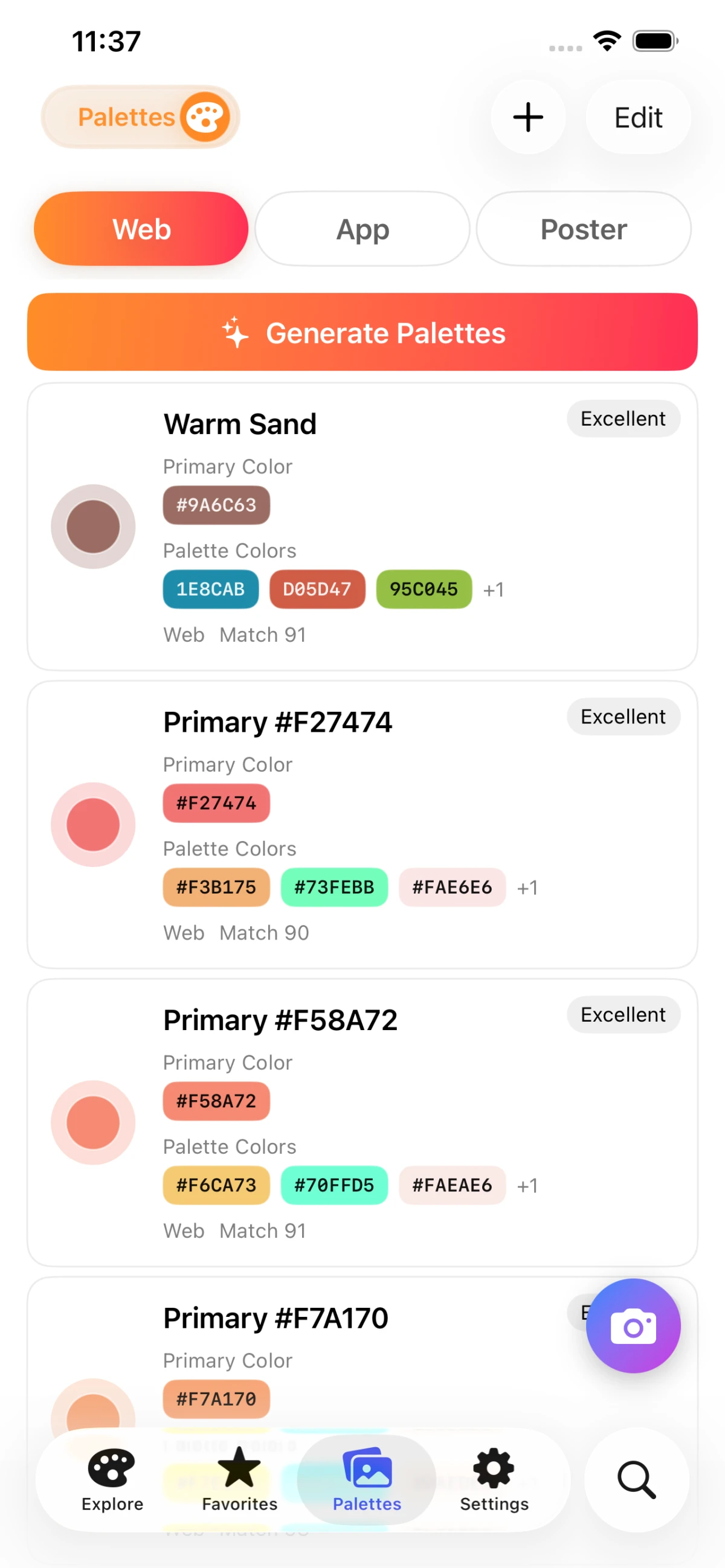This screenshot has width=725, height=1568.
Task: Click the #9A6C63 primary color chip
Action: click(216, 505)
